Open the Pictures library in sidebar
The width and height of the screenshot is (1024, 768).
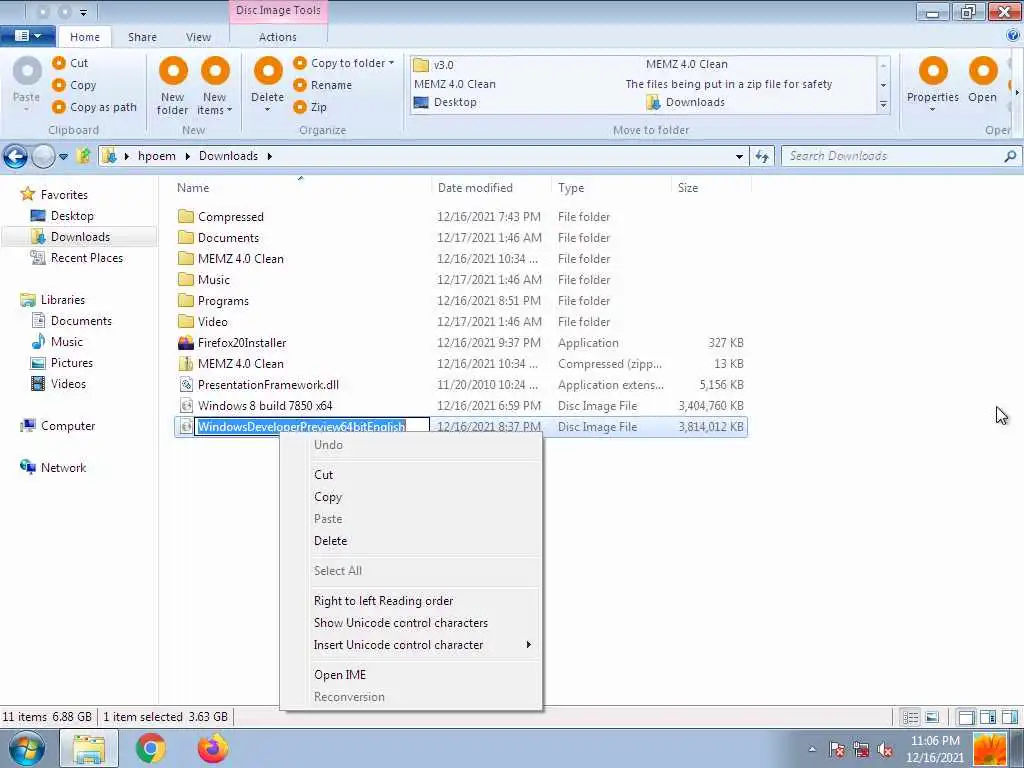(72, 363)
